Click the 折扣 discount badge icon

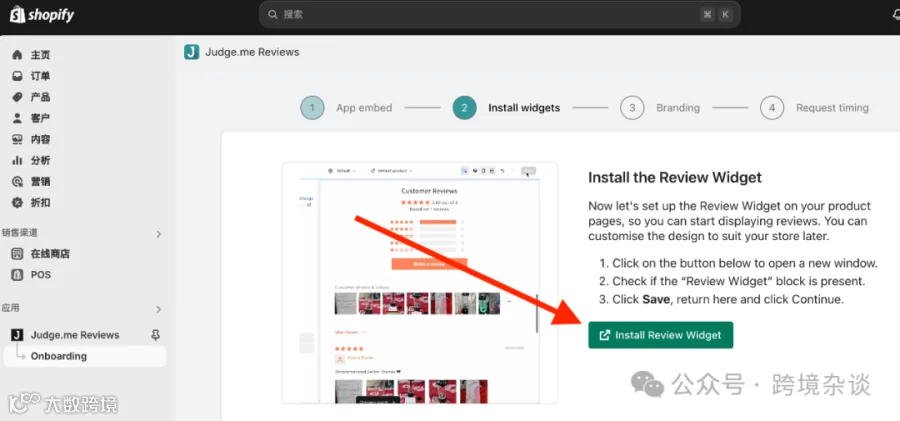tap(17, 202)
